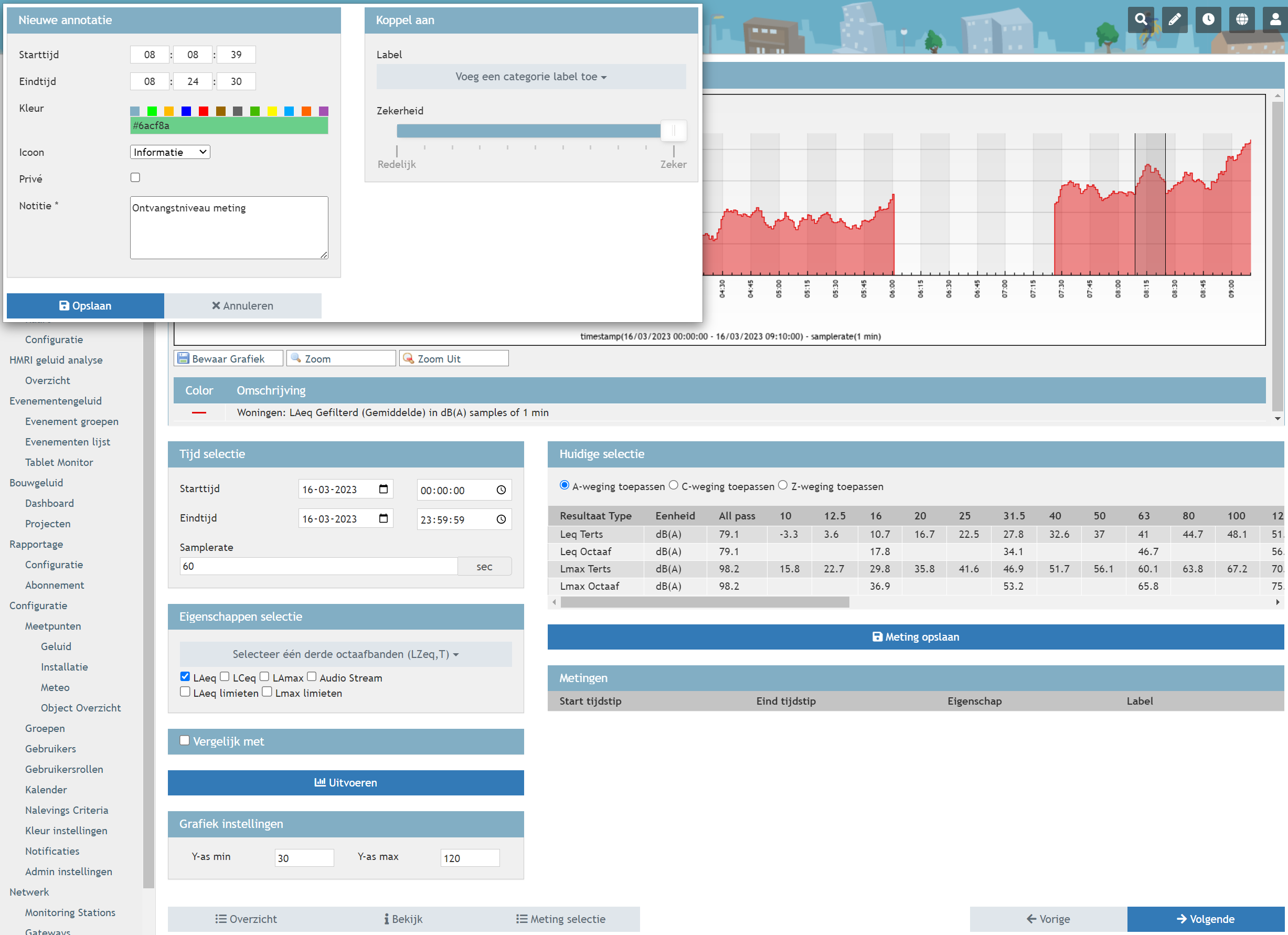Switch to the Meting selectie tab
This screenshot has width=1288, height=935.
(x=560, y=919)
